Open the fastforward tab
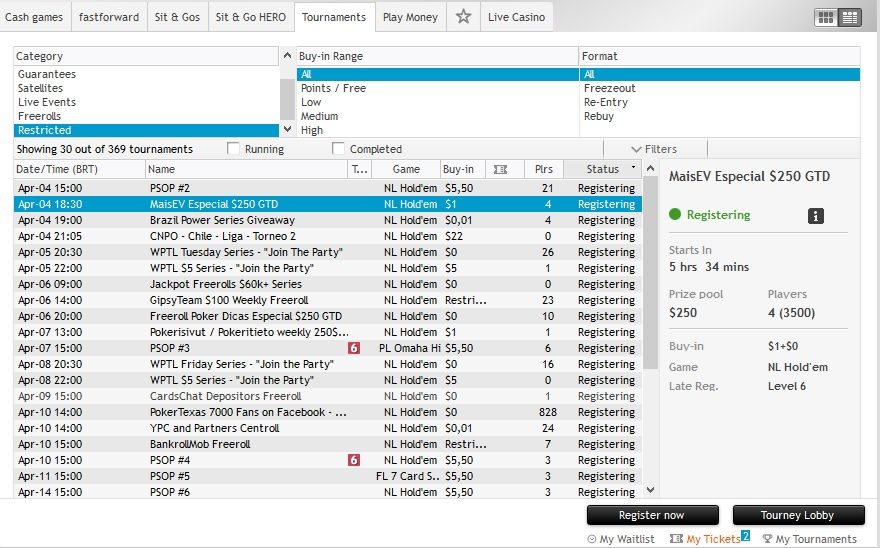This screenshot has height=548, width=880. click(x=109, y=17)
